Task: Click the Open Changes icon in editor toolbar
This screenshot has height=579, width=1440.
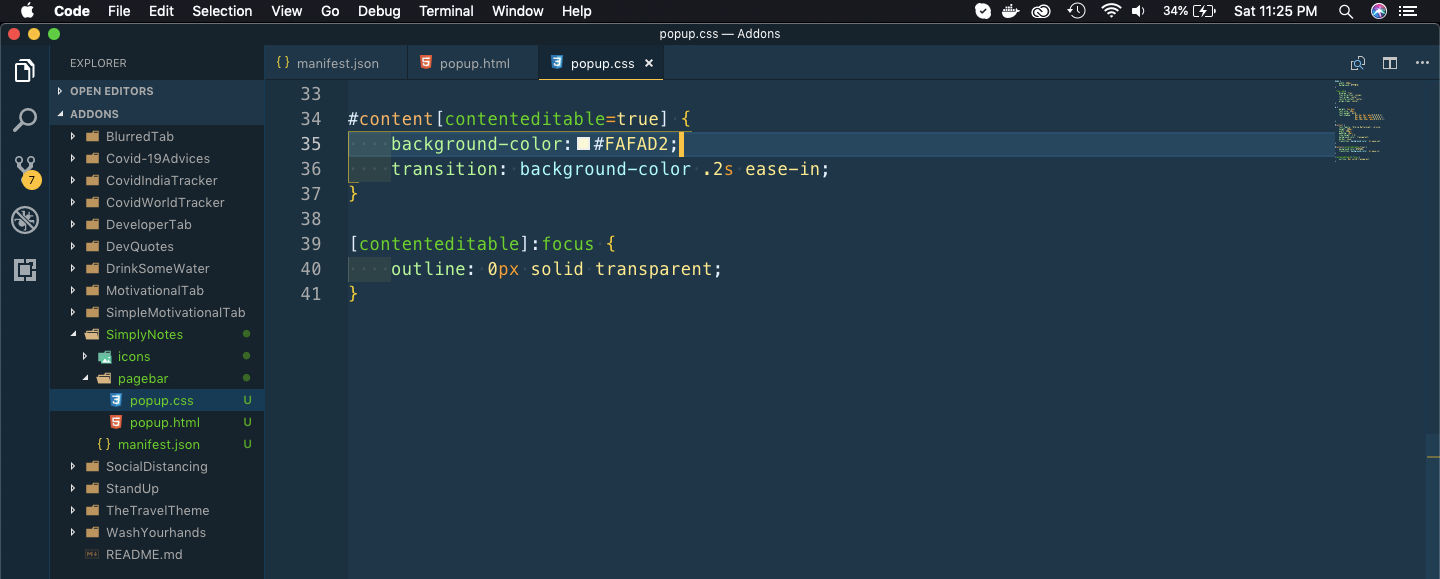Action: click(x=1358, y=63)
